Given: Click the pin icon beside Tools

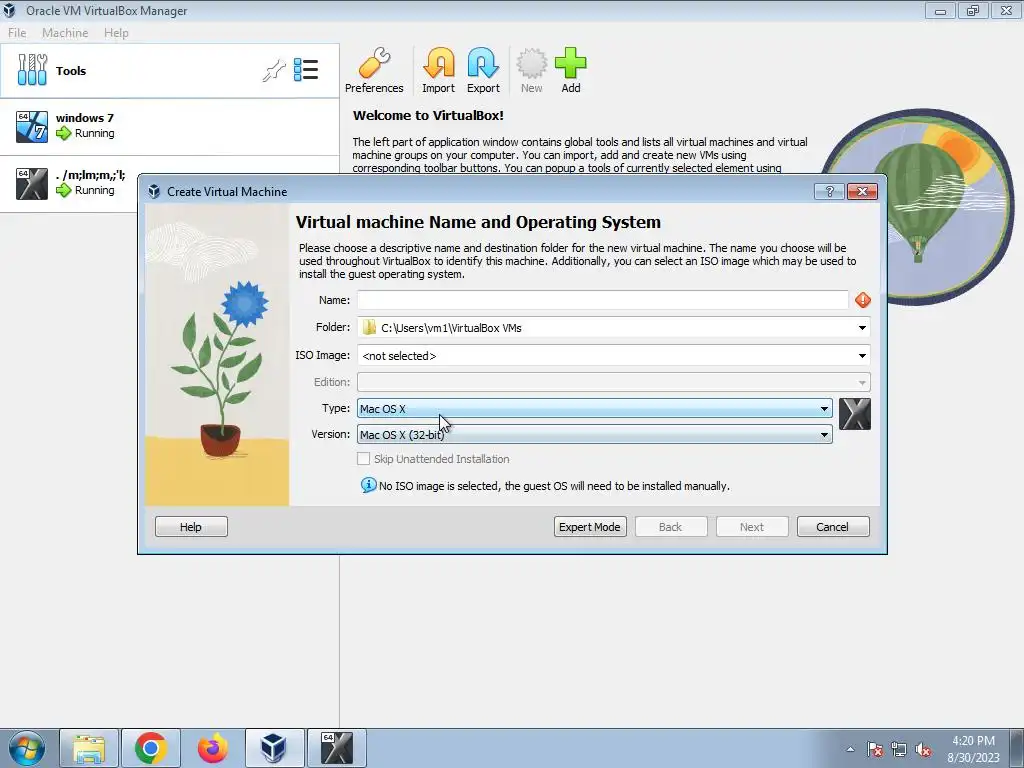Looking at the screenshot, I should [x=274, y=70].
